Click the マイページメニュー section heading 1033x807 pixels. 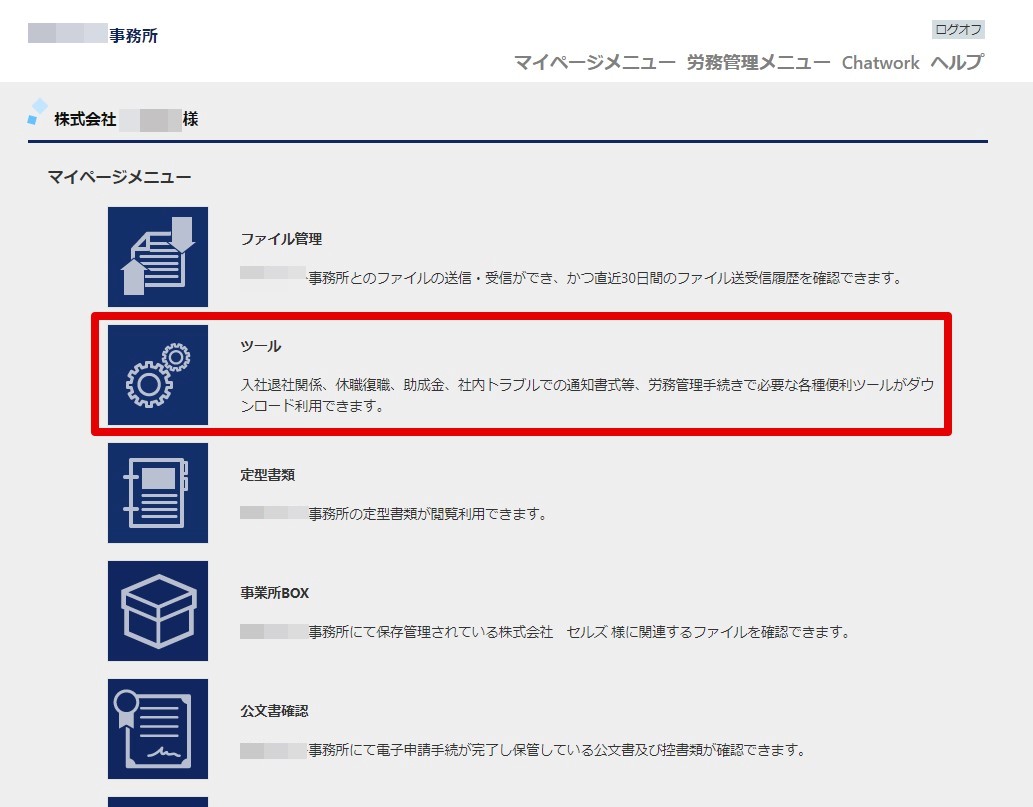[x=119, y=177]
